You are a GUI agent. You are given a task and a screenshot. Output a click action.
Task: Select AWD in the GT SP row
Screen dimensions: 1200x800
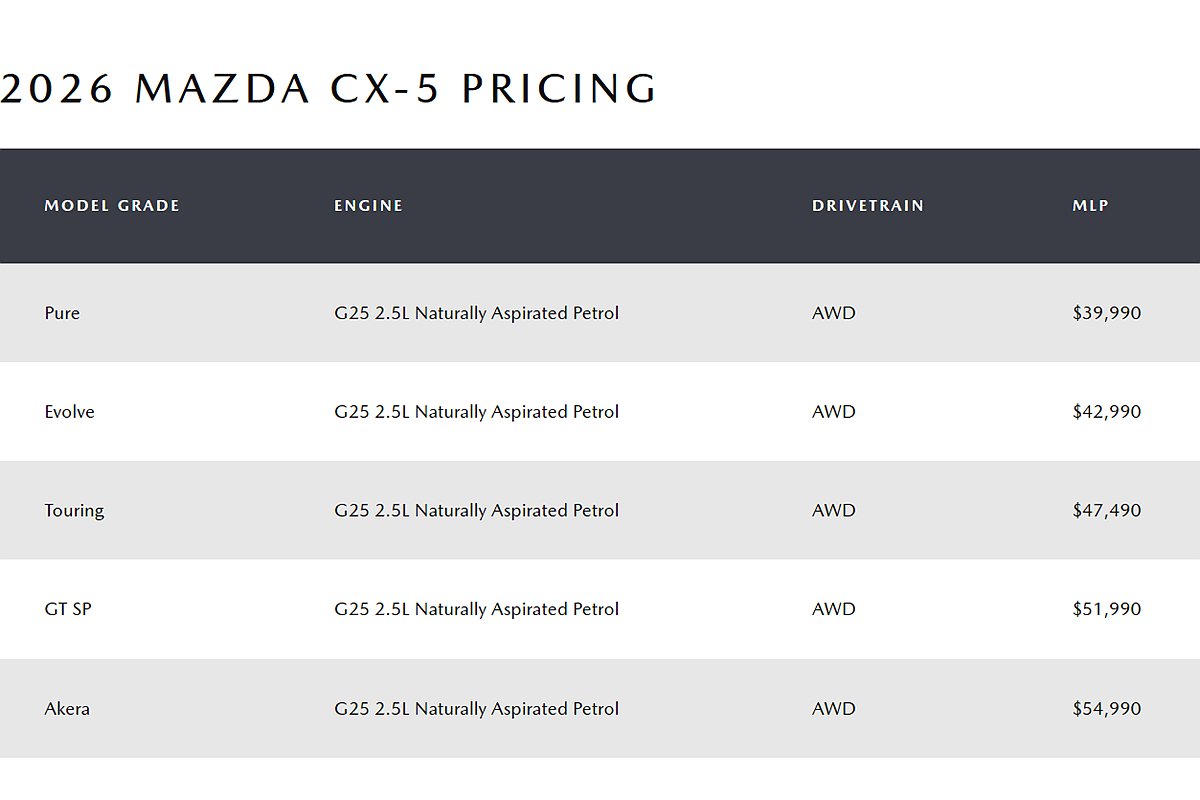pos(833,609)
